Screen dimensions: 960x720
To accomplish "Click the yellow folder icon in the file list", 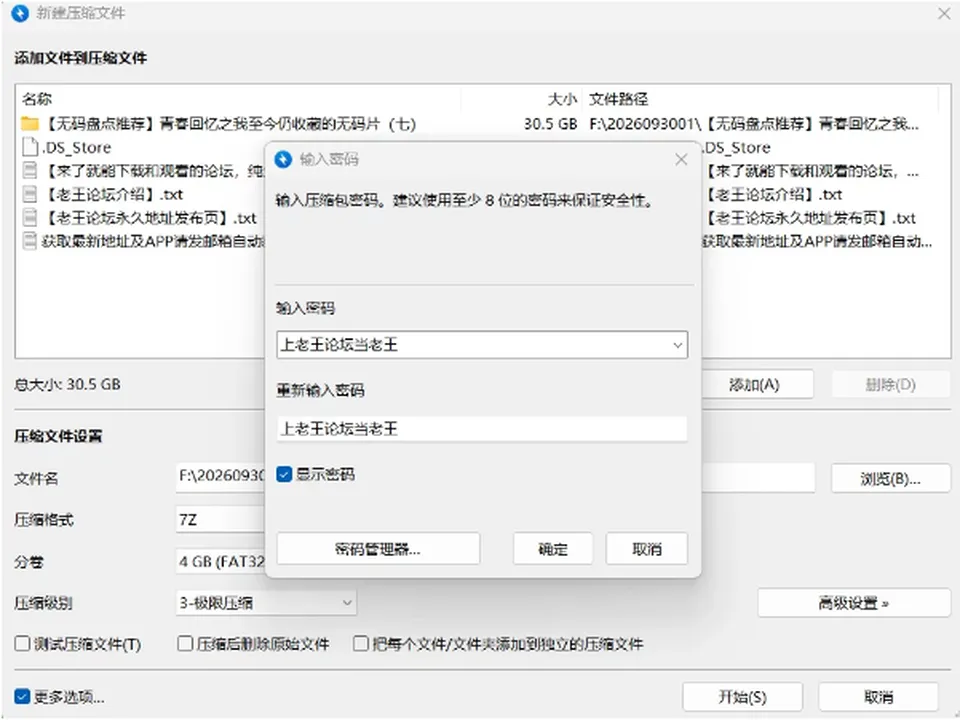I will click(29, 124).
